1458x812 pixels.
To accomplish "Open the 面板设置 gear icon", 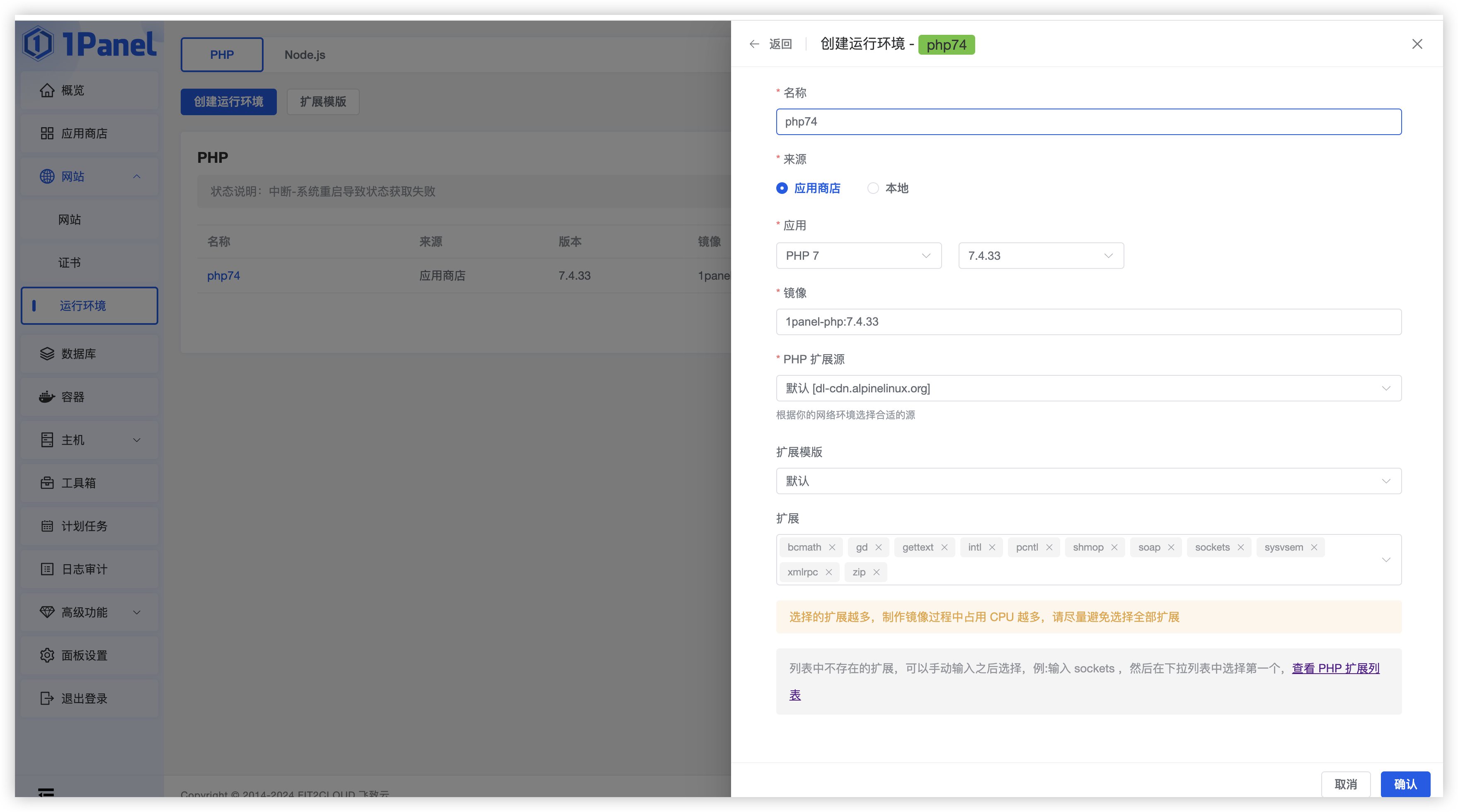I will point(47,655).
